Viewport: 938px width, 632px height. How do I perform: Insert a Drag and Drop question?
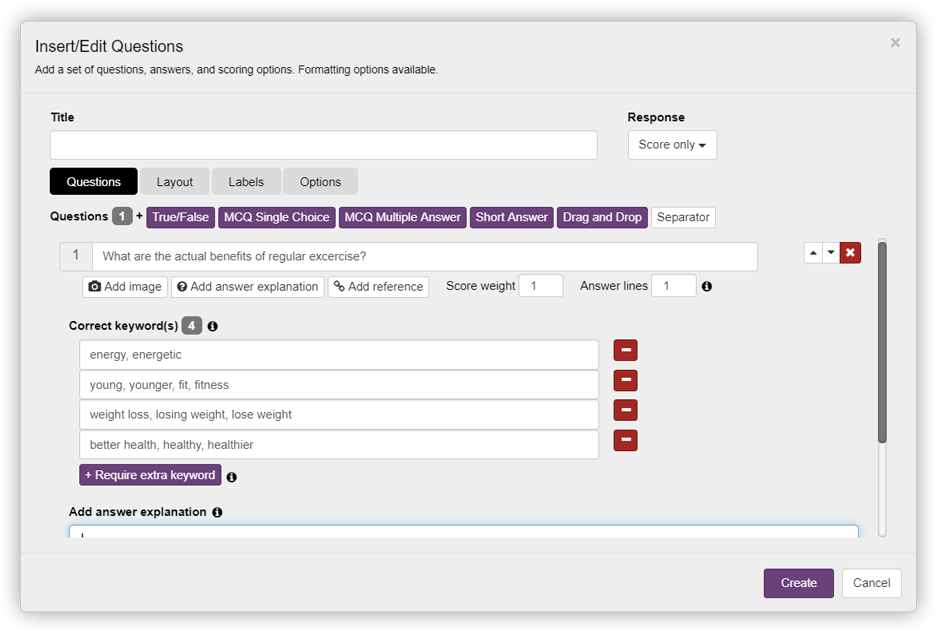pos(602,217)
